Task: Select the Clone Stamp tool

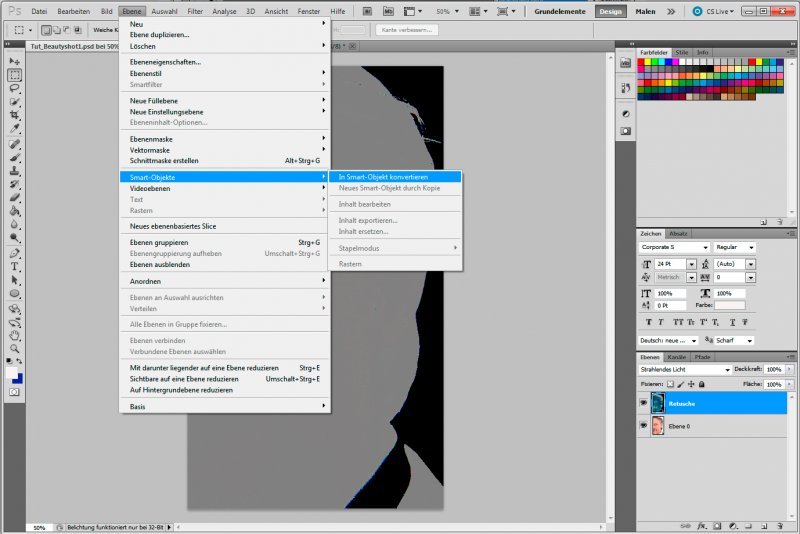Action: [14, 171]
